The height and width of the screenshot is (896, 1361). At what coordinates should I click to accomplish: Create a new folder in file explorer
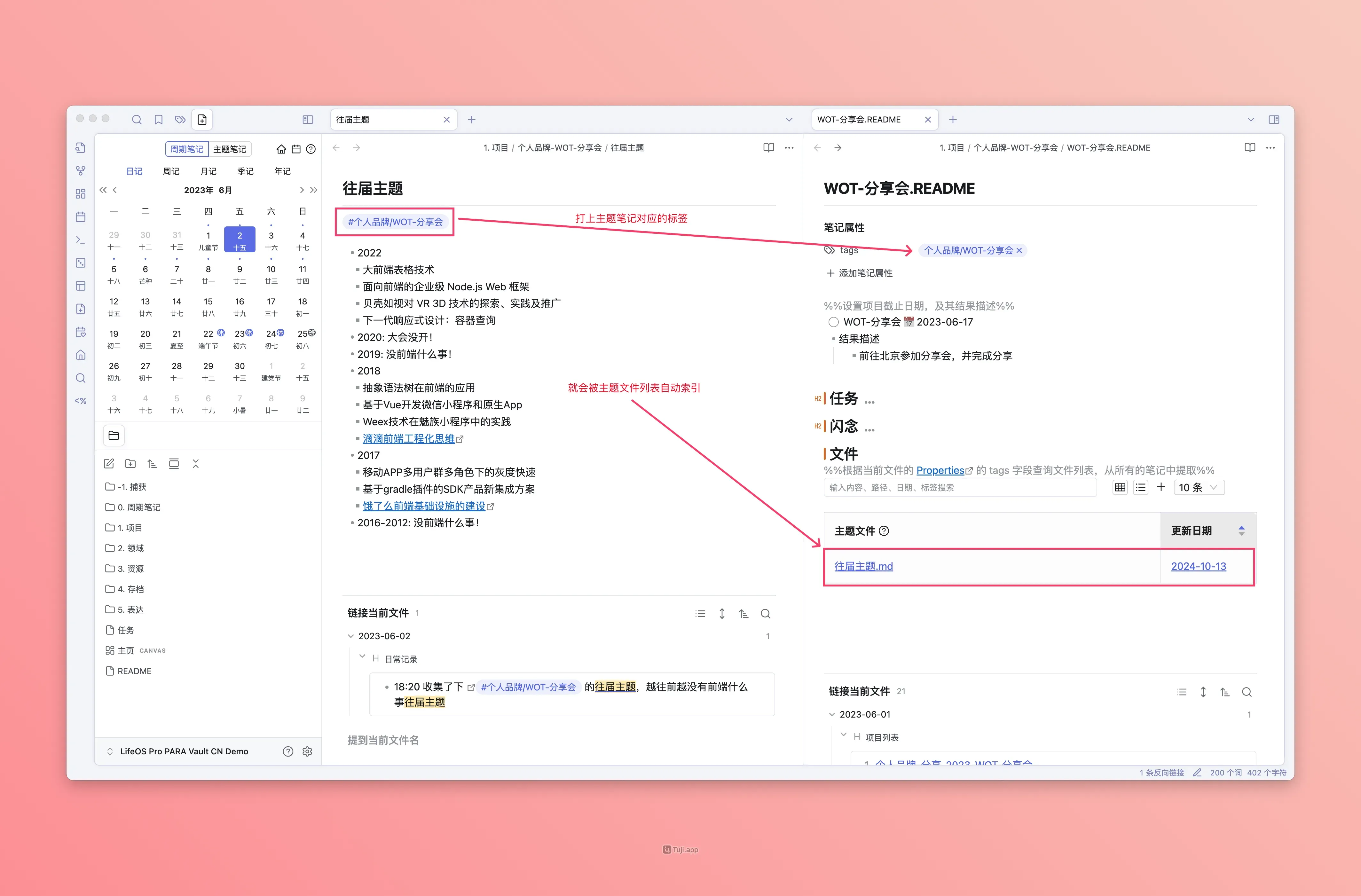coord(130,464)
